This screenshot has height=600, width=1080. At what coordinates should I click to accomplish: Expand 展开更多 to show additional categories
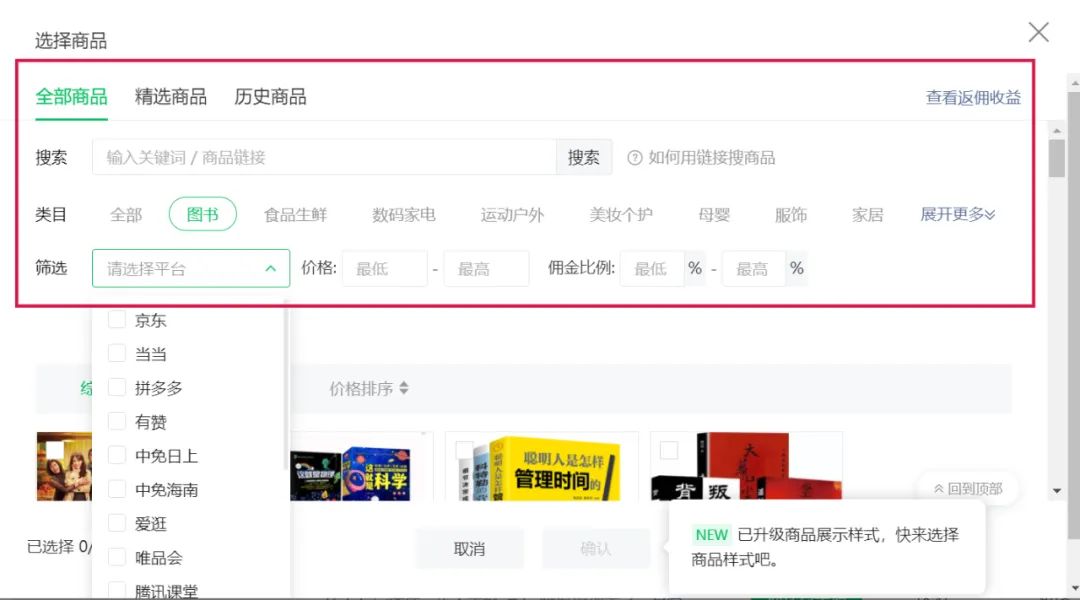[x=956, y=213]
